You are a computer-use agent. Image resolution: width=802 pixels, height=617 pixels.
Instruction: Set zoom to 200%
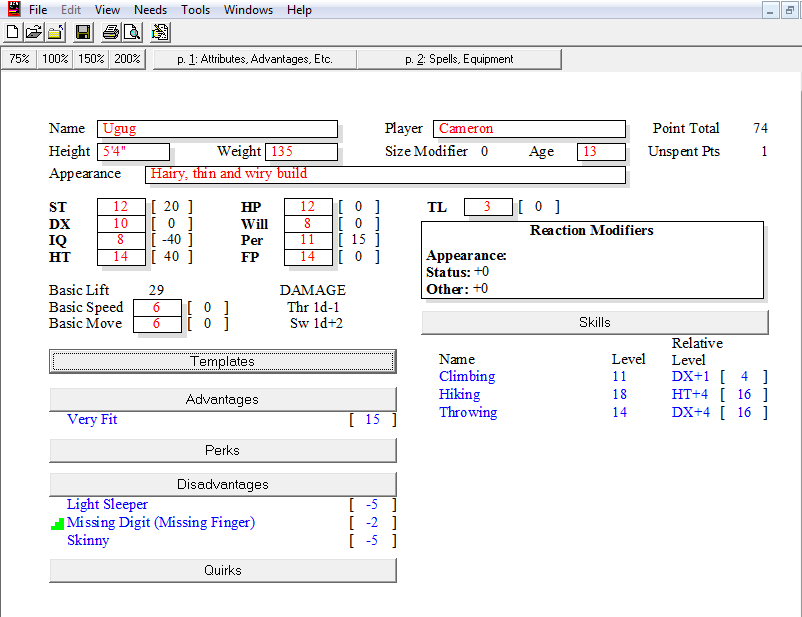coord(127,59)
